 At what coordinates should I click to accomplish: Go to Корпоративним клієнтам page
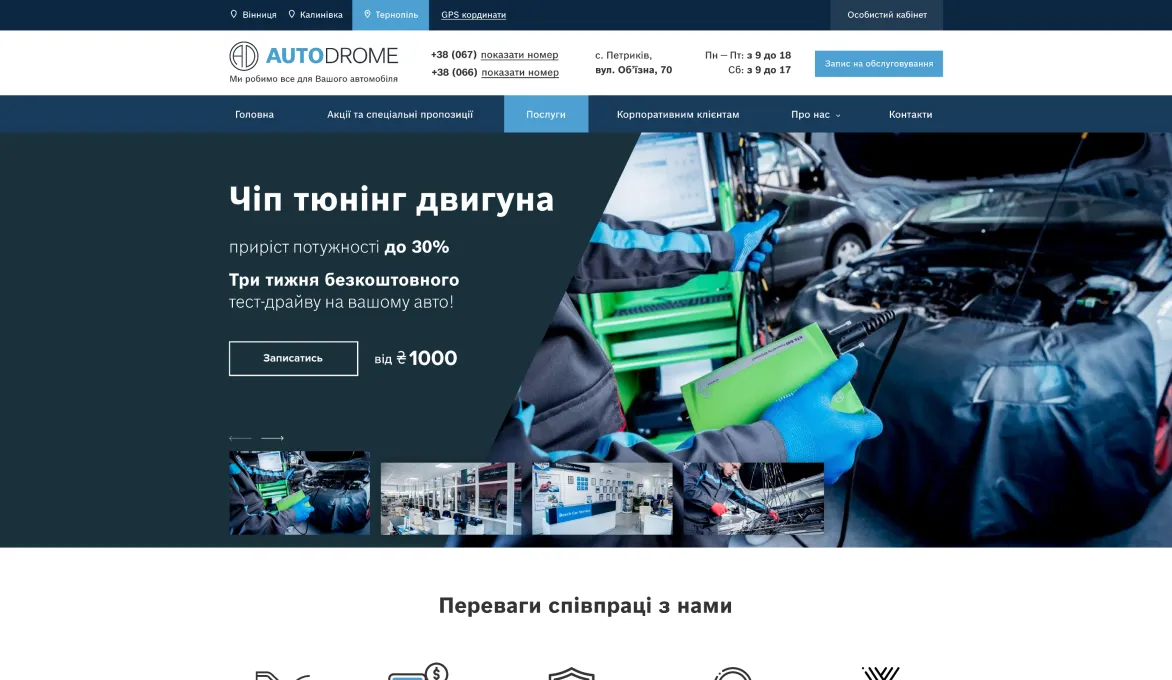tap(678, 114)
